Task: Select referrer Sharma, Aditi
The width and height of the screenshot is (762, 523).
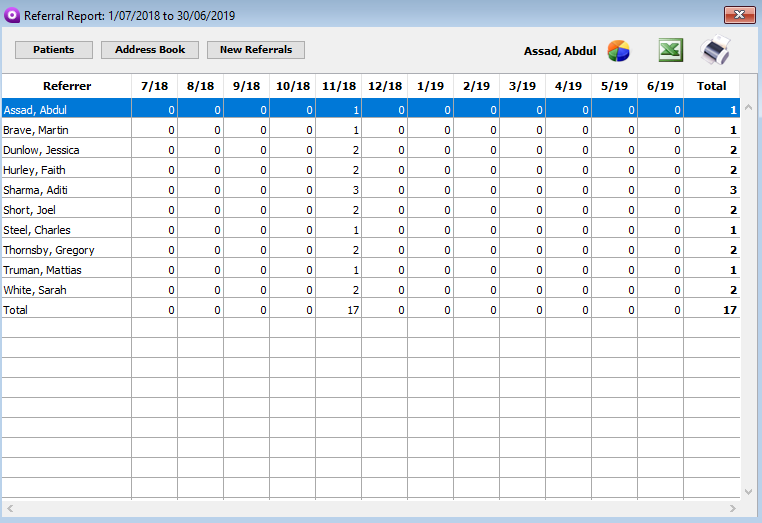Action: click(30, 190)
